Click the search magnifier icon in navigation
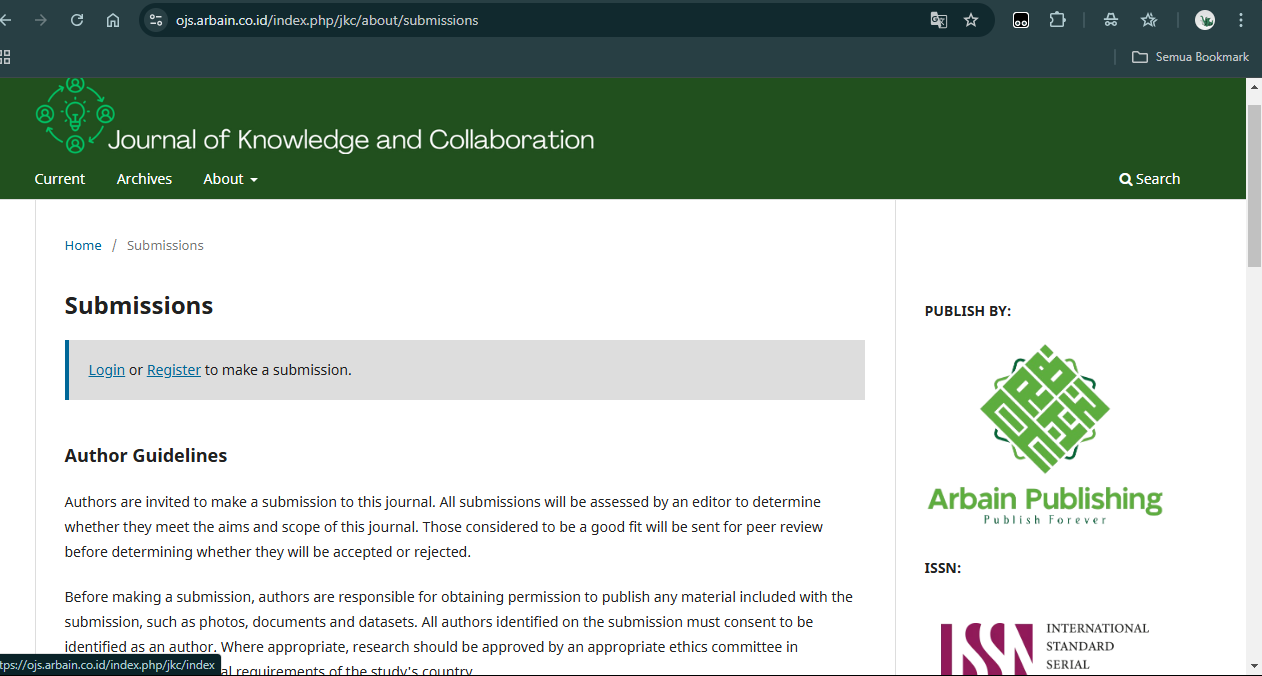The width and height of the screenshot is (1262, 676). (1126, 179)
